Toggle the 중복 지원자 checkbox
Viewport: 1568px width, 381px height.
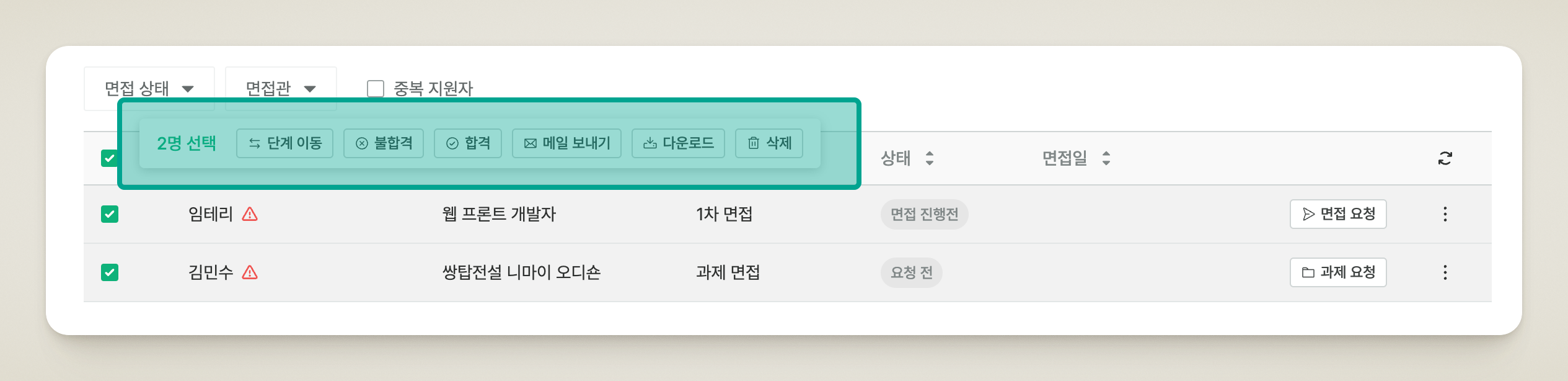point(376,89)
